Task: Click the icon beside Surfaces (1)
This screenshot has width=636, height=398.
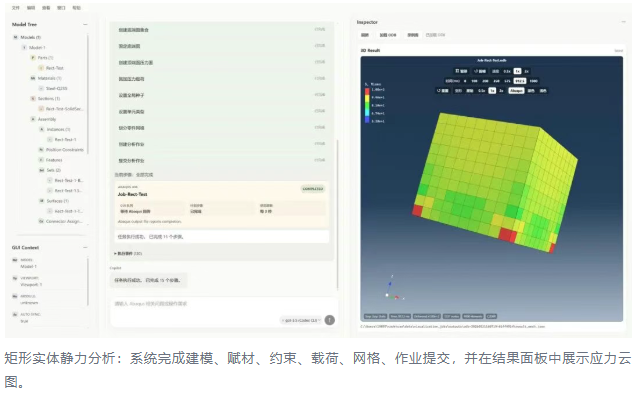Action: pyautogui.click(x=41, y=201)
